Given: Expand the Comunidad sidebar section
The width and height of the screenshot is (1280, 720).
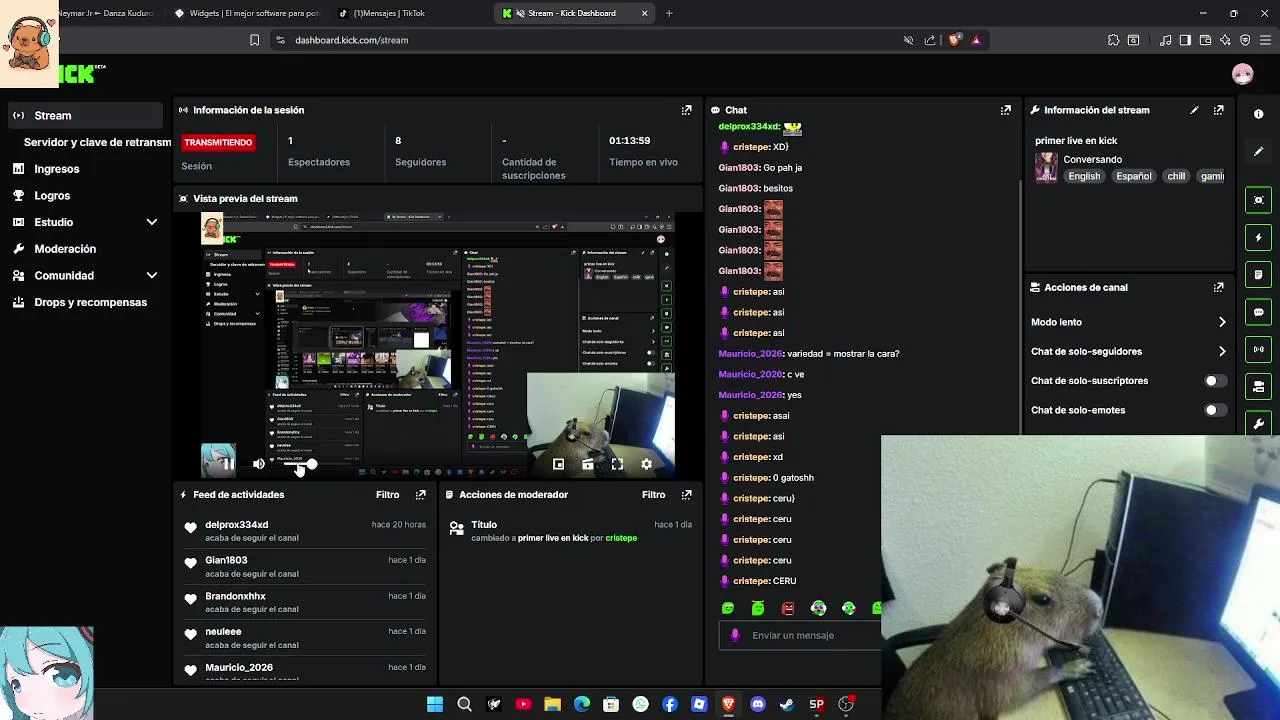Looking at the screenshot, I should 152,275.
